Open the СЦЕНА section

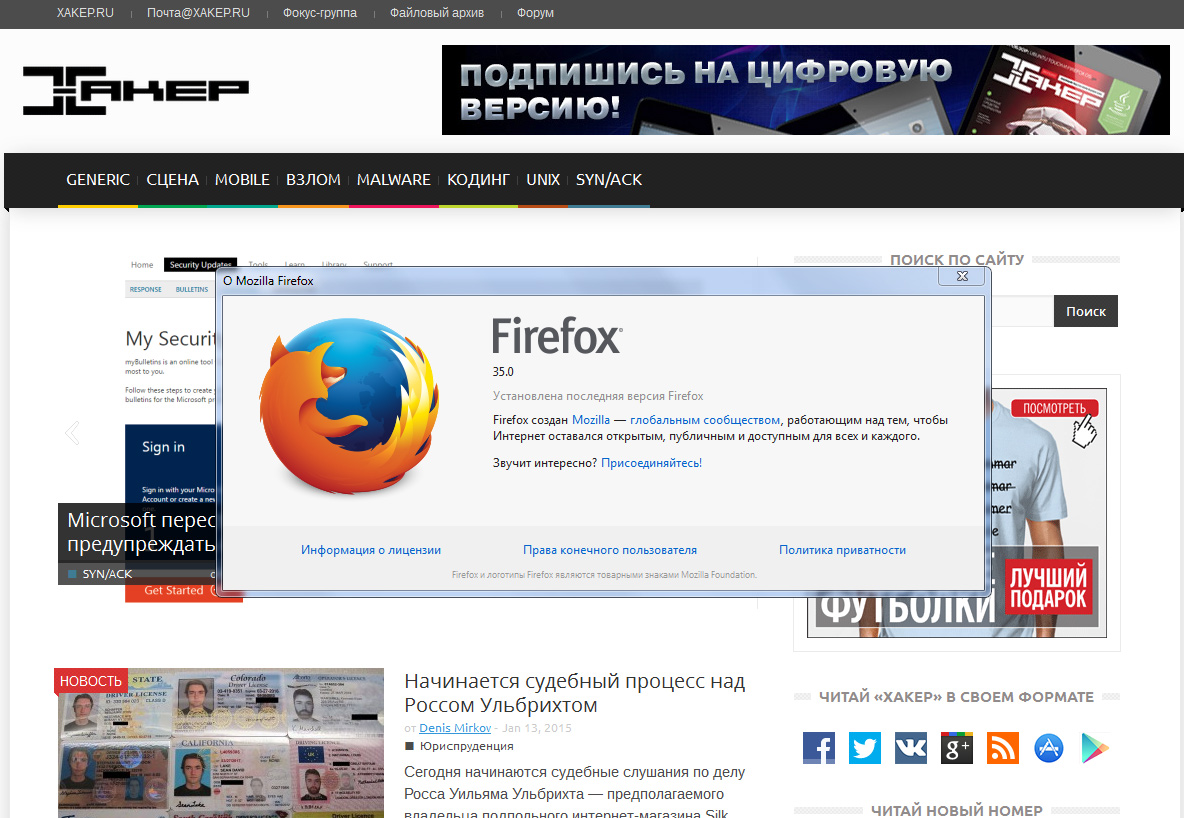coord(172,180)
